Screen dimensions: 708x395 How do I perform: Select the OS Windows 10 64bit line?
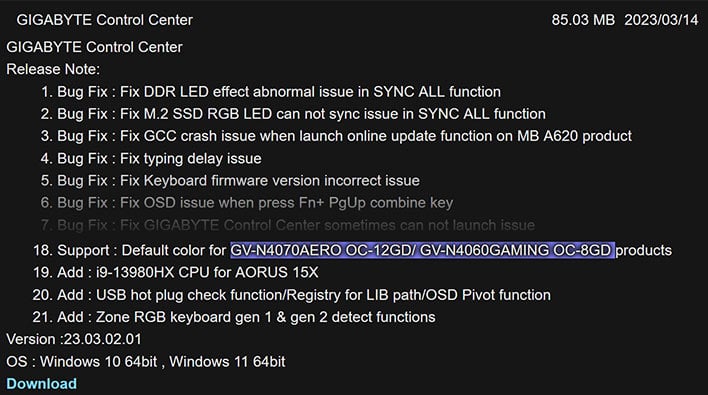(x=146, y=362)
